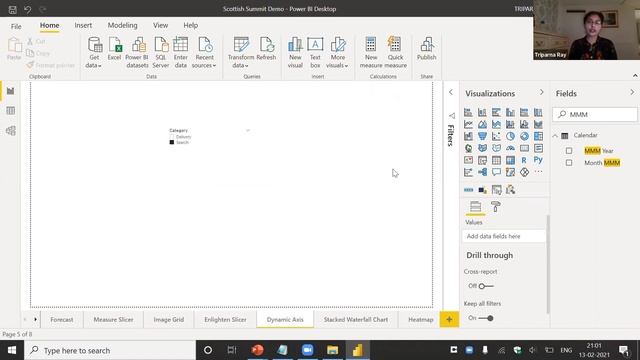Screen dimensions: 640x360
Task: Expand the Filters pane arrow
Action: pyautogui.click(x=451, y=92)
